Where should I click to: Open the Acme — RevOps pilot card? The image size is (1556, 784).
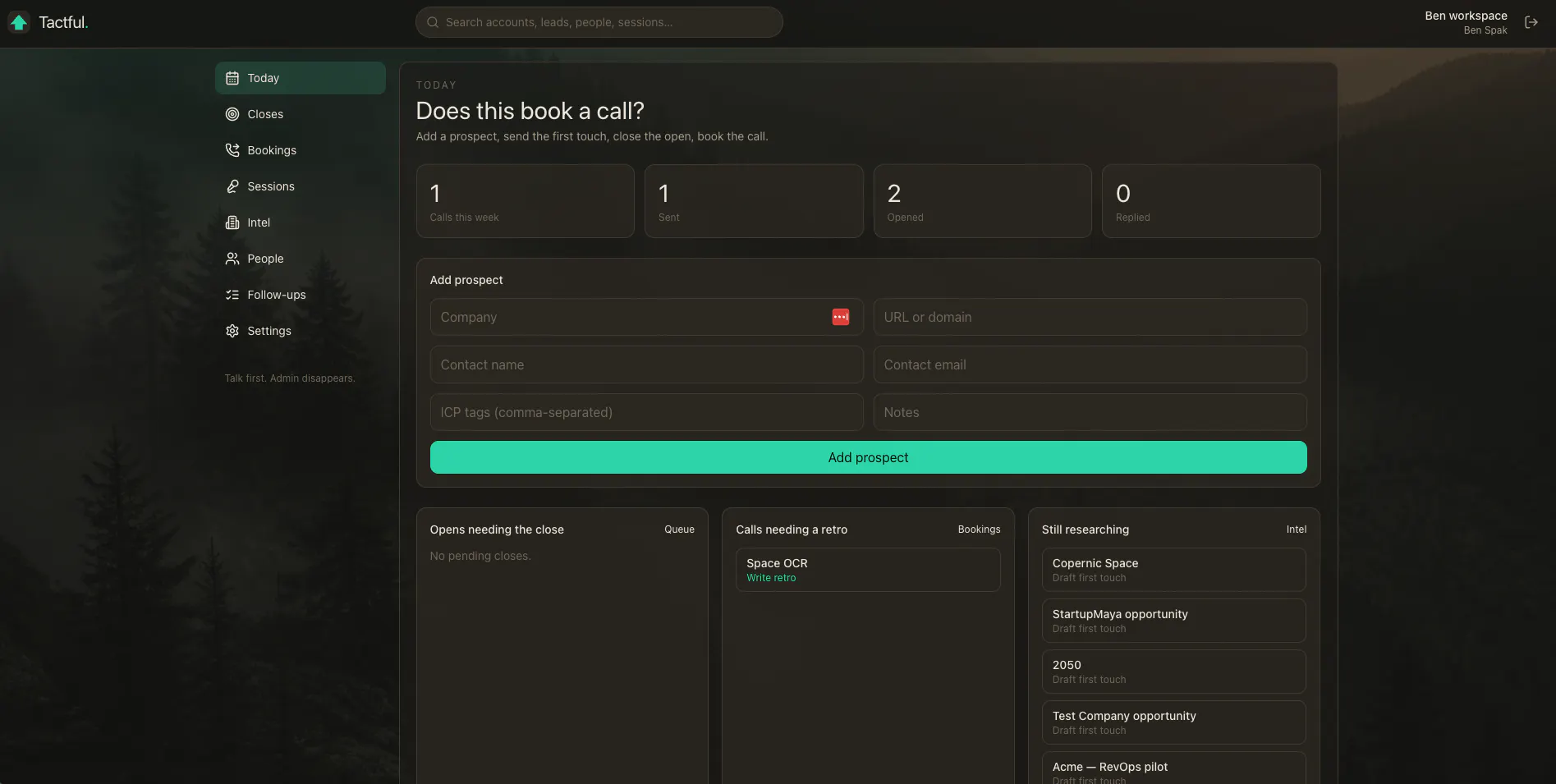[1174, 768]
